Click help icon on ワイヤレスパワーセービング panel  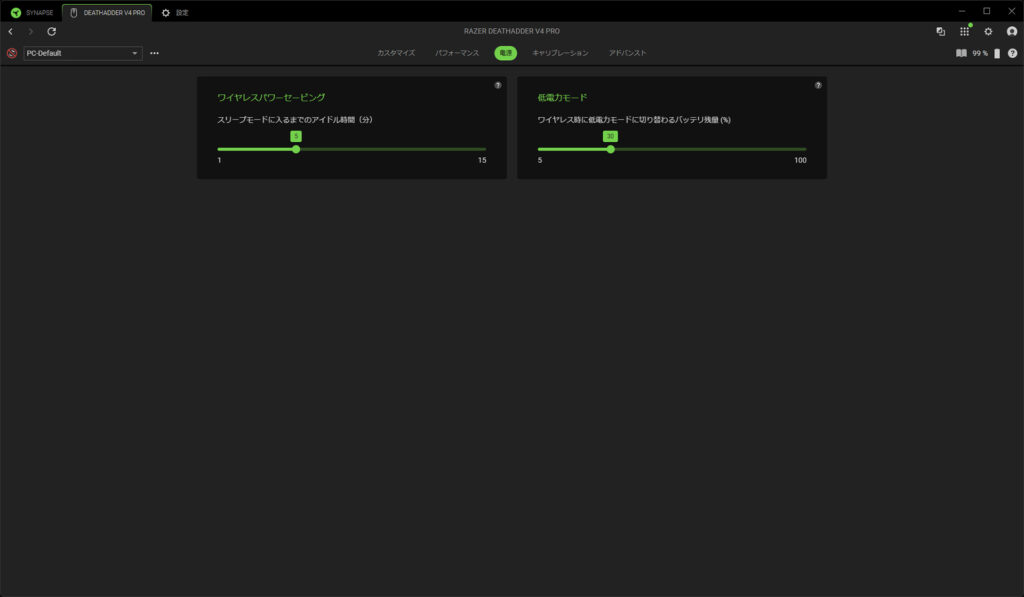[x=498, y=86]
